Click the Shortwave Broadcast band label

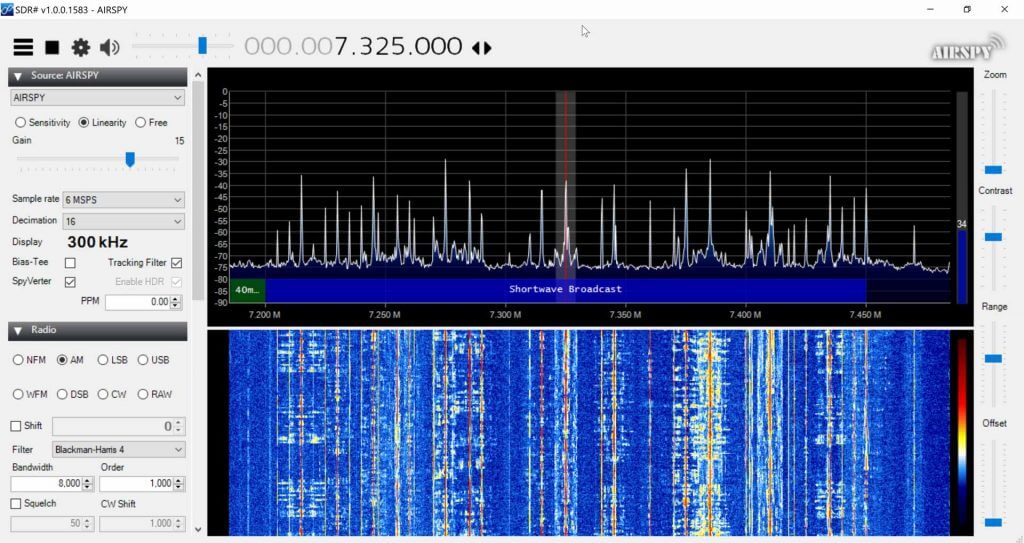click(565, 289)
